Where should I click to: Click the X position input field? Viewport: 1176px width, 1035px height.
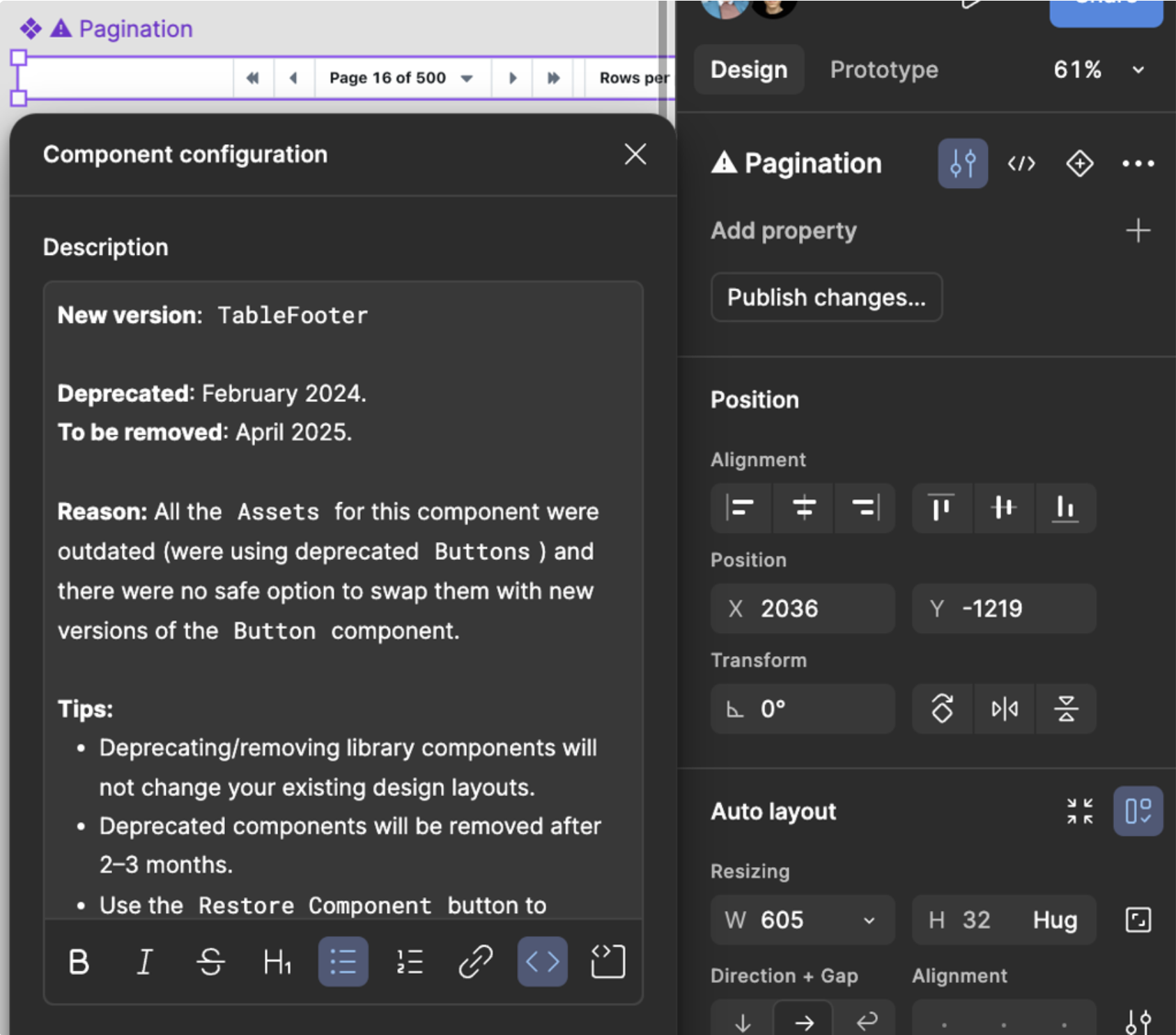803,609
